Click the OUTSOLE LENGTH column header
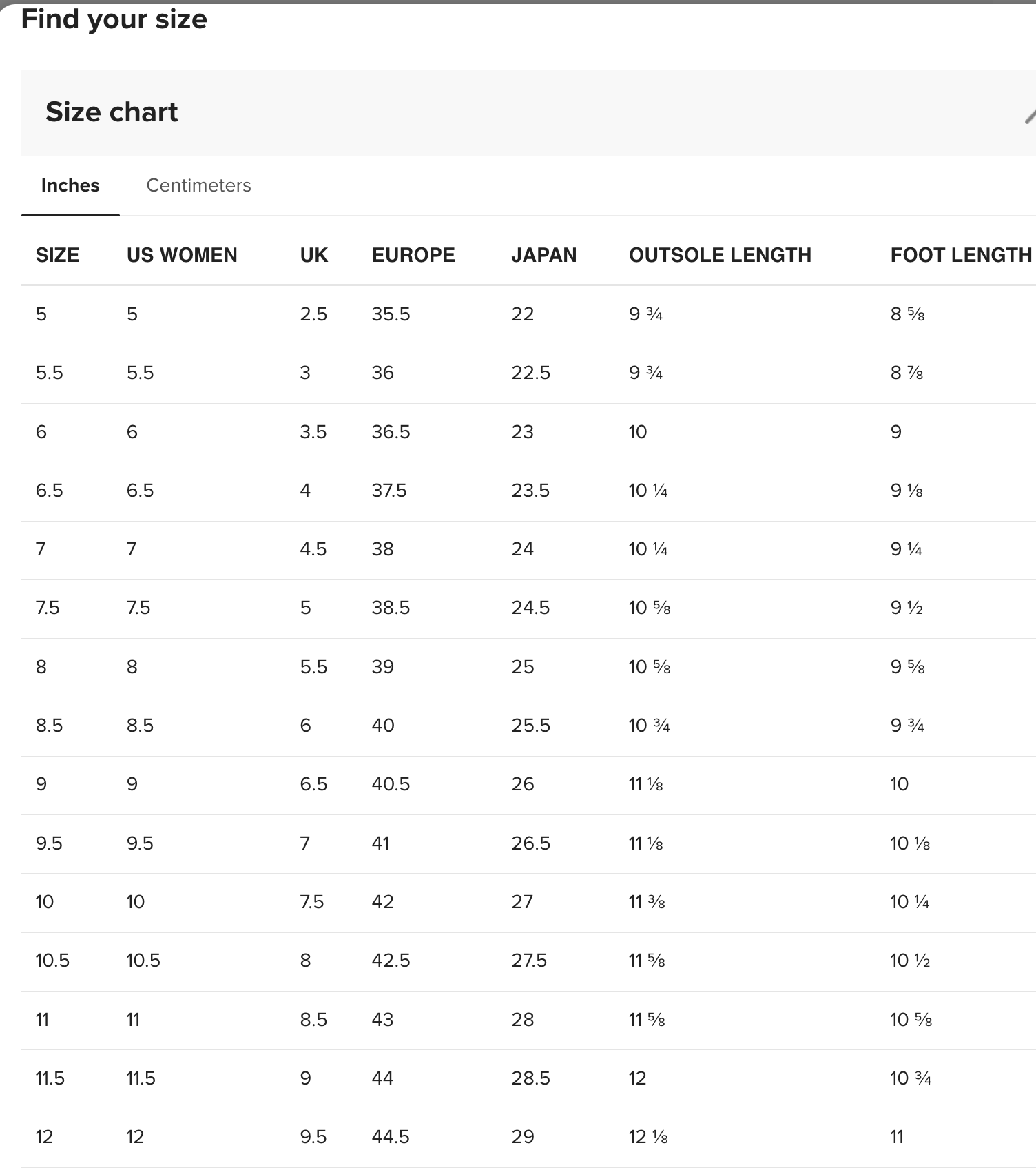This screenshot has height=1170, width=1036. point(720,255)
